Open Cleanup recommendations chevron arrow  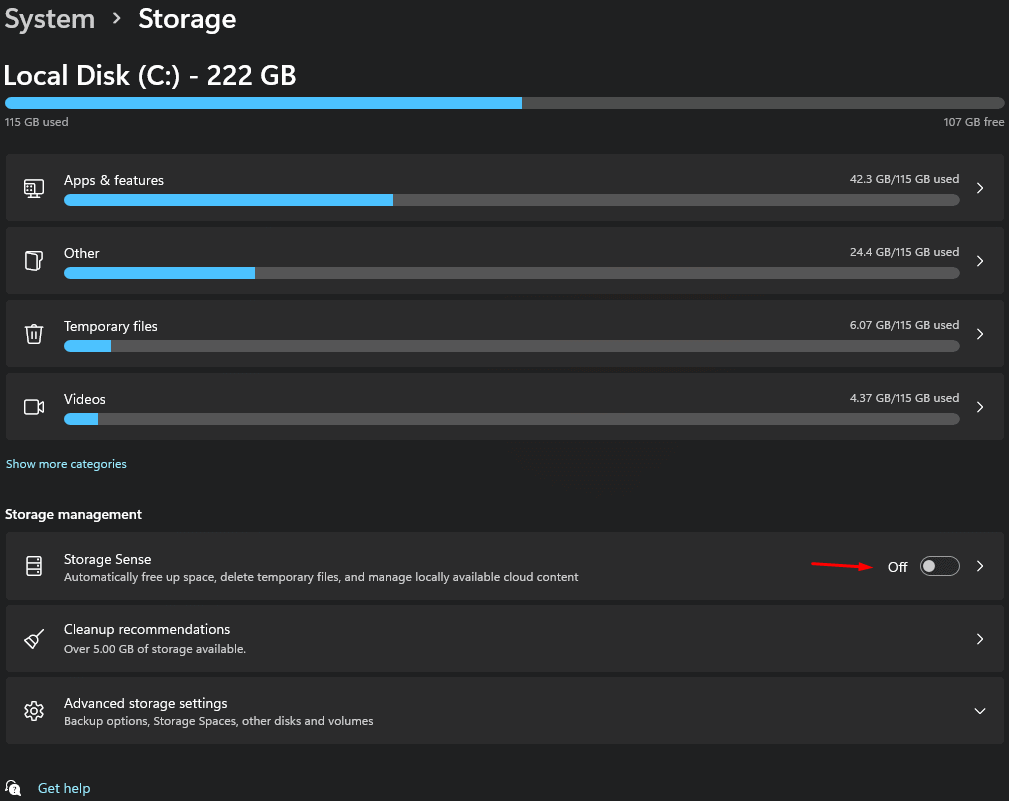(x=980, y=639)
